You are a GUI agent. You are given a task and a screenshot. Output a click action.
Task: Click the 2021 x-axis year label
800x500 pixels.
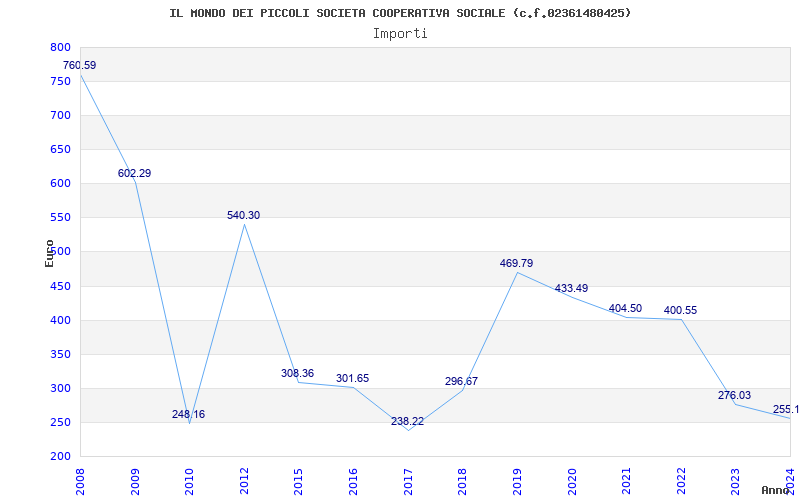click(x=627, y=481)
